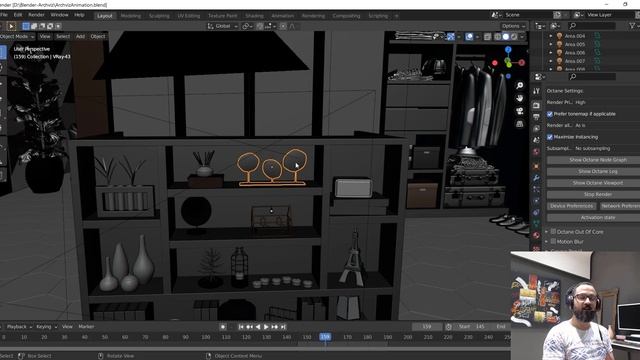
Task: Select the tweak select tool arrow icon
Action: (11, 26)
